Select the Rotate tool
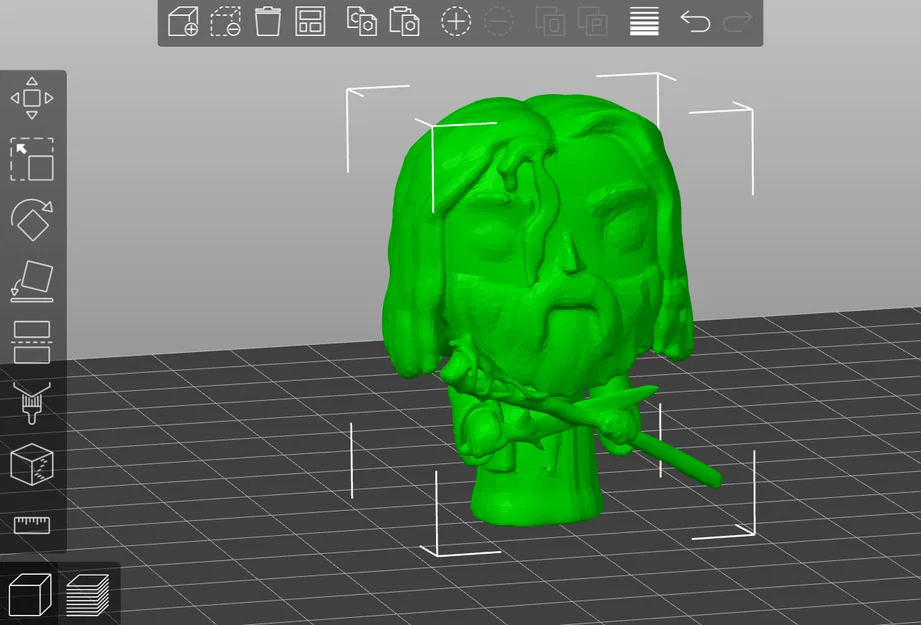 (32, 220)
